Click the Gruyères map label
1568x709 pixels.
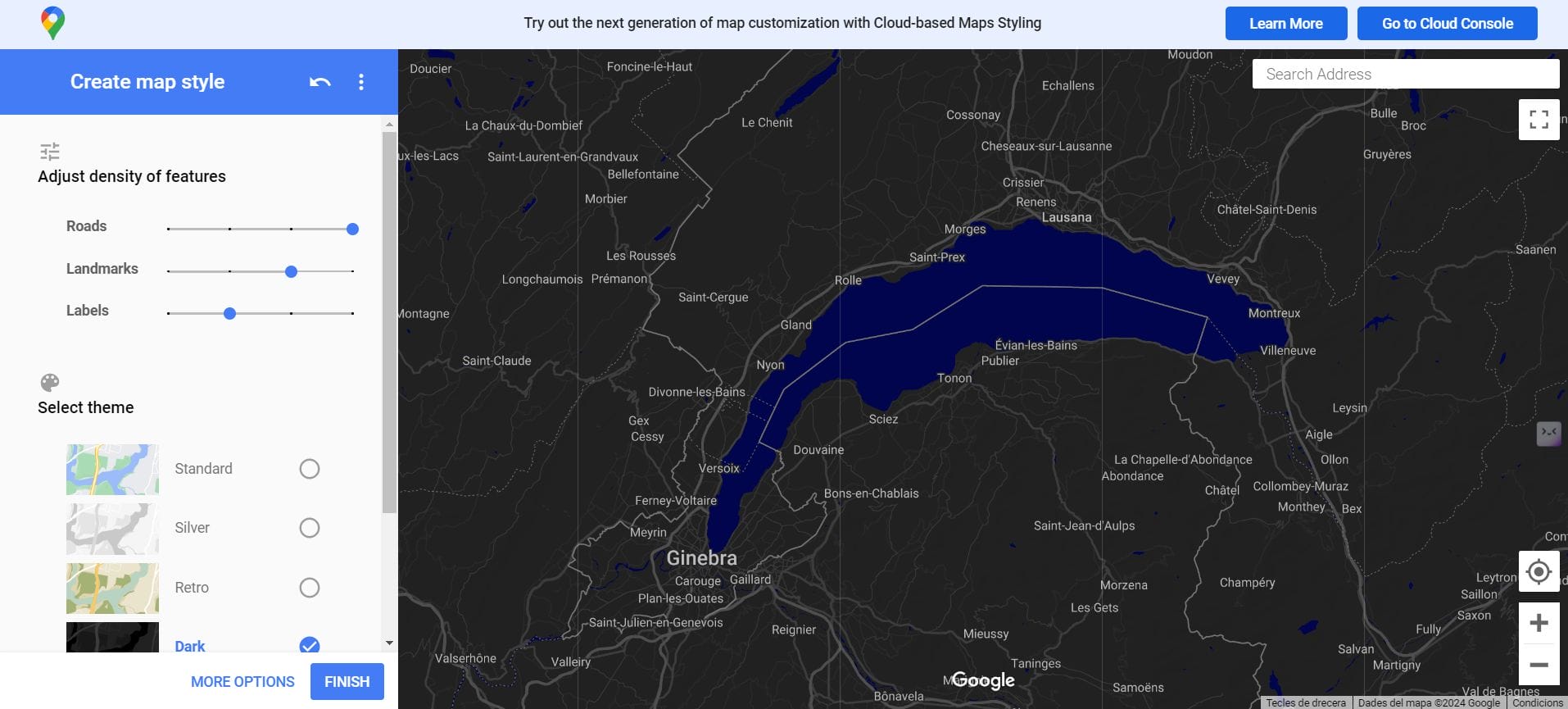coord(1387,154)
